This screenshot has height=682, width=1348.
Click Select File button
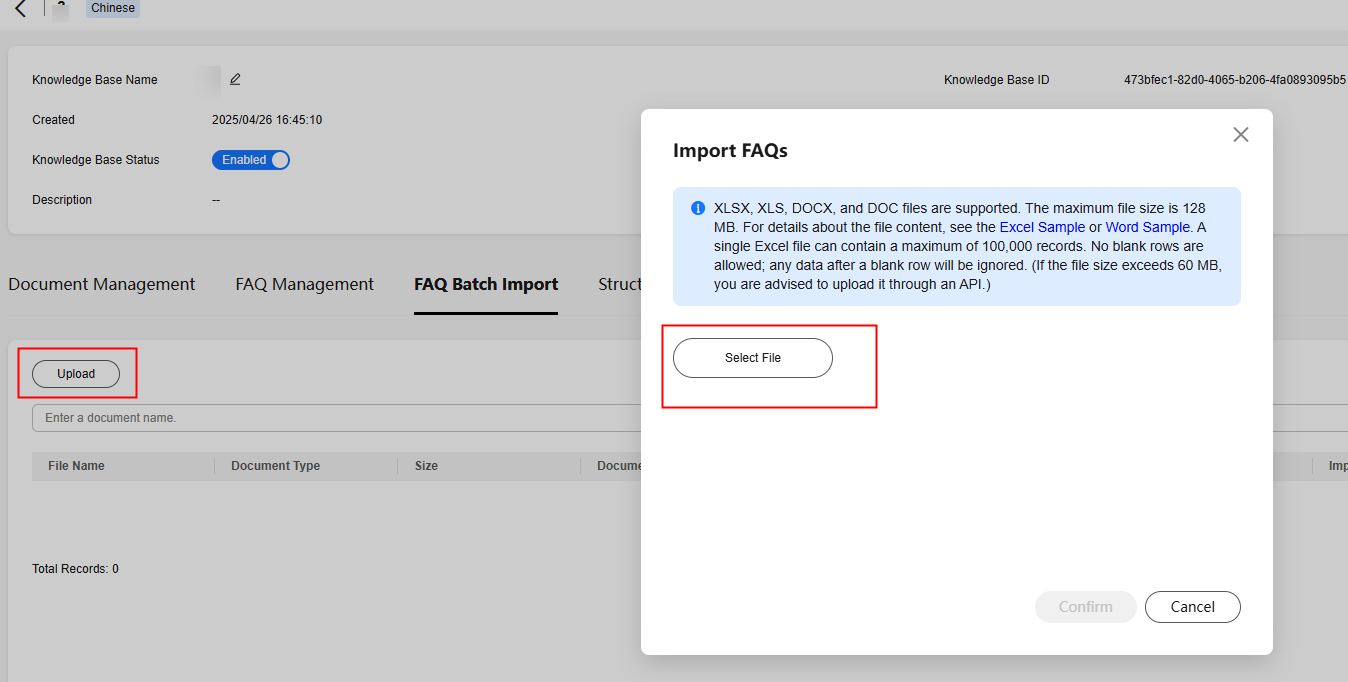[x=753, y=358]
